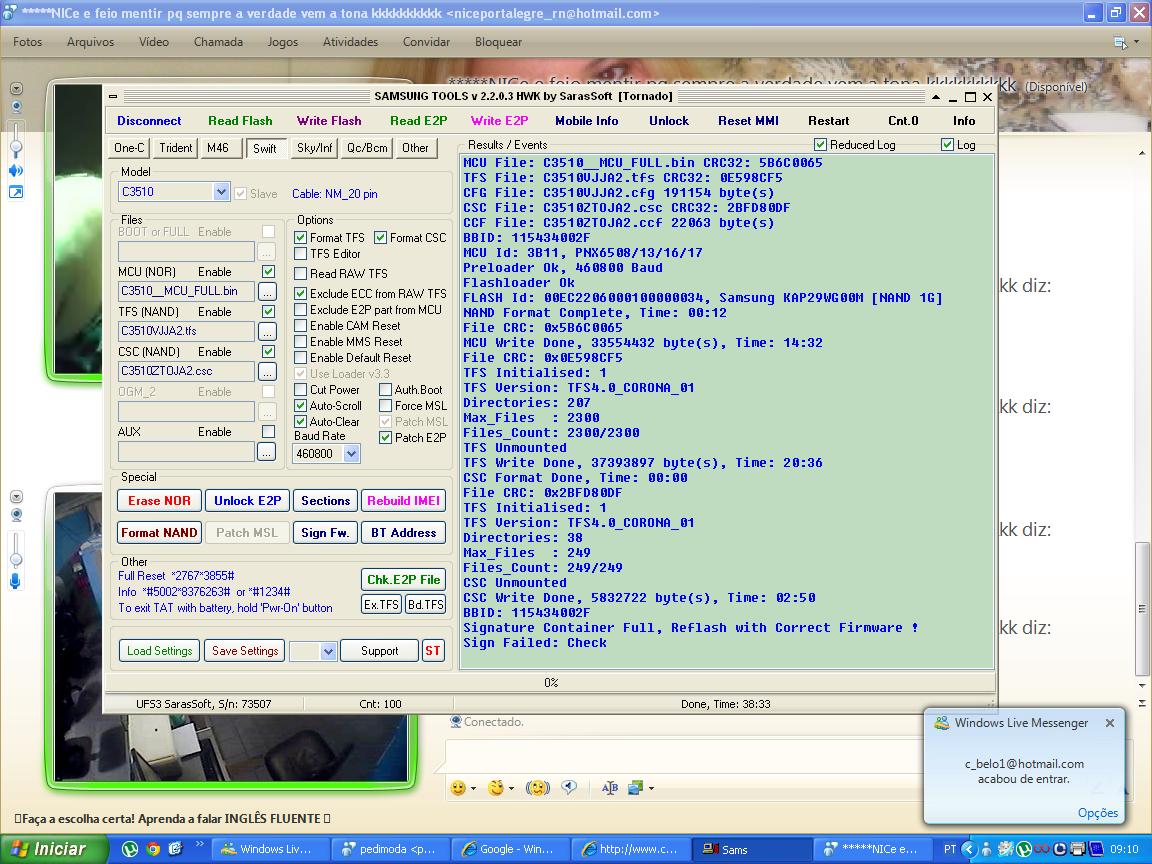Click the Rebuild IMEI button

coord(403,501)
